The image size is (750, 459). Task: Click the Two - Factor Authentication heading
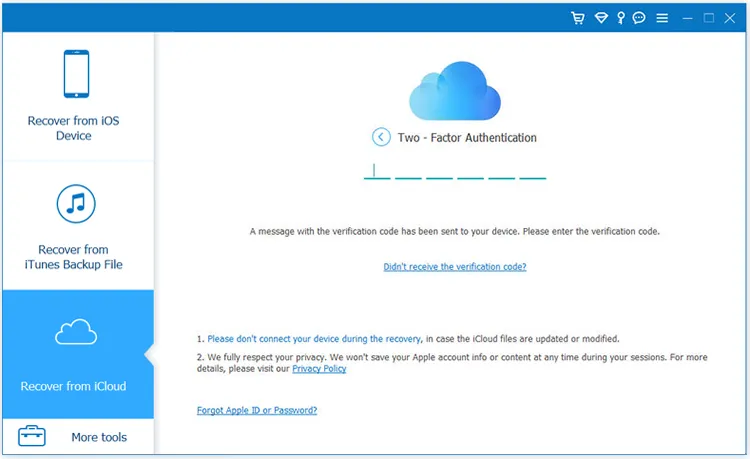pos(467,138)
